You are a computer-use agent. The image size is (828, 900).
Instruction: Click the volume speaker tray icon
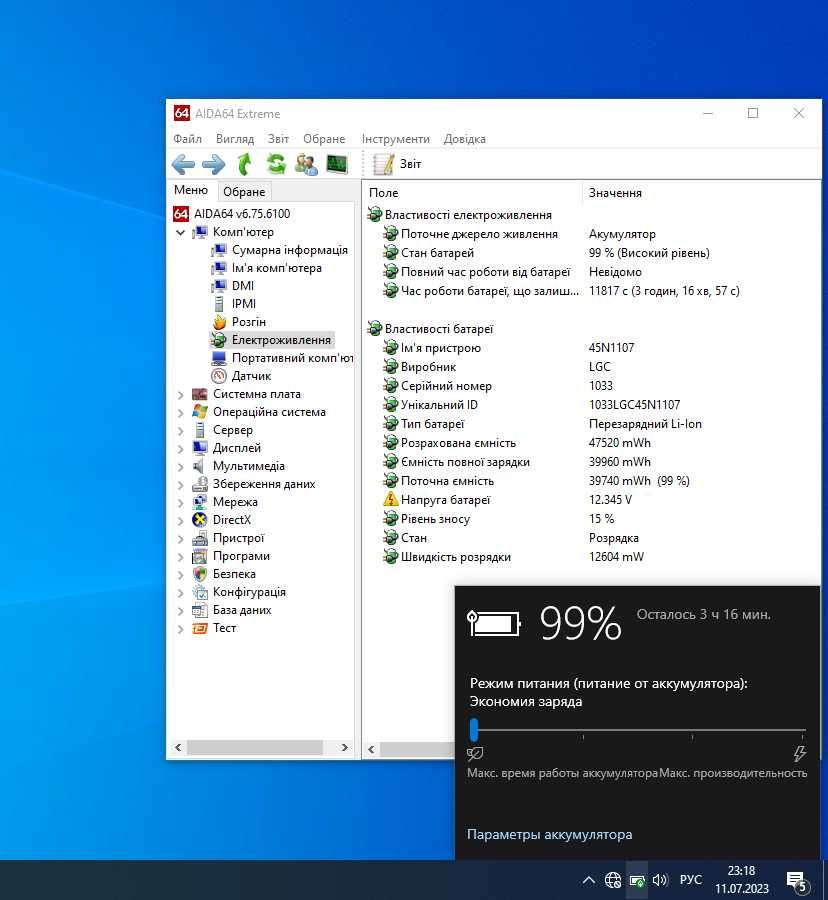[660, 880]
